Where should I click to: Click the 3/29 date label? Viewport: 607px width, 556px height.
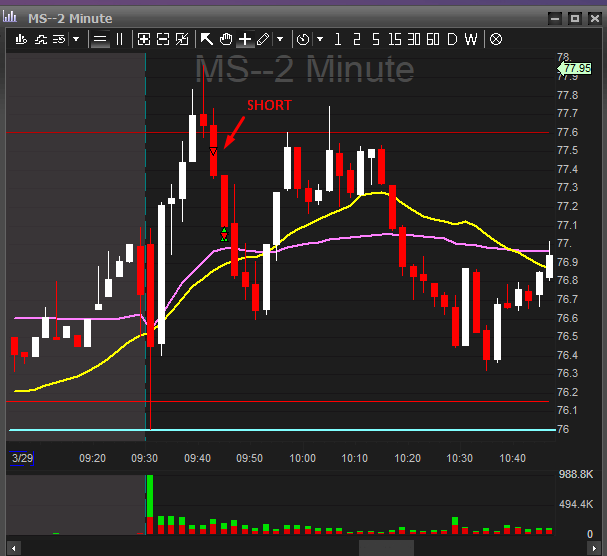click(22, 458)
